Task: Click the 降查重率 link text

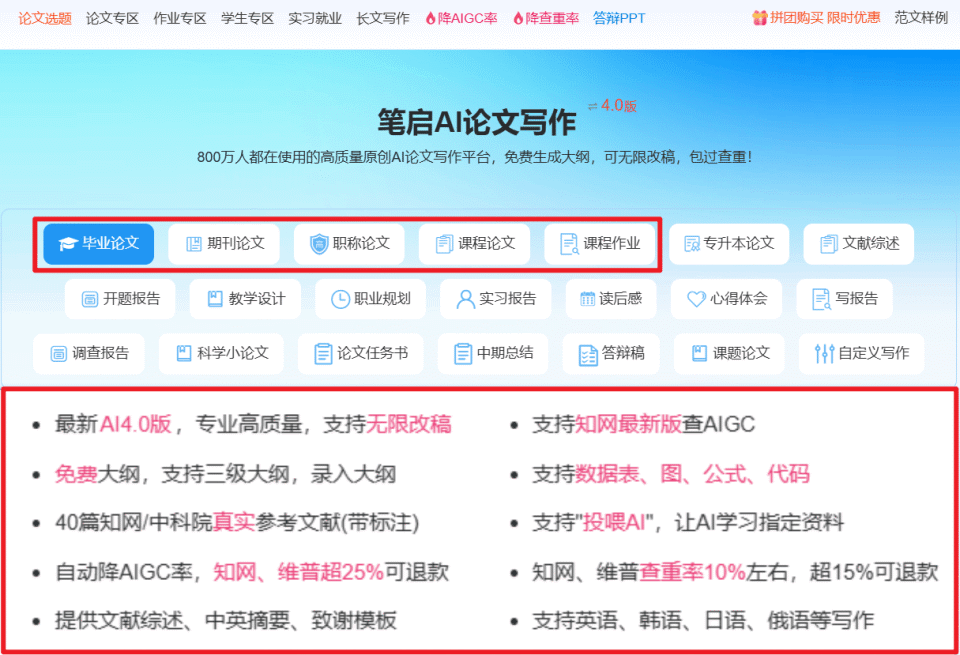Action: [552, 18]
